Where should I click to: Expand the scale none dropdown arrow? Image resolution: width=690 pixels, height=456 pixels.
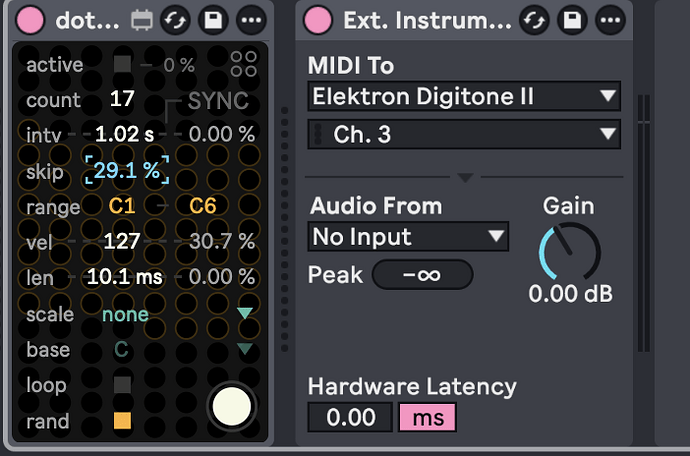tap(245, 313)
